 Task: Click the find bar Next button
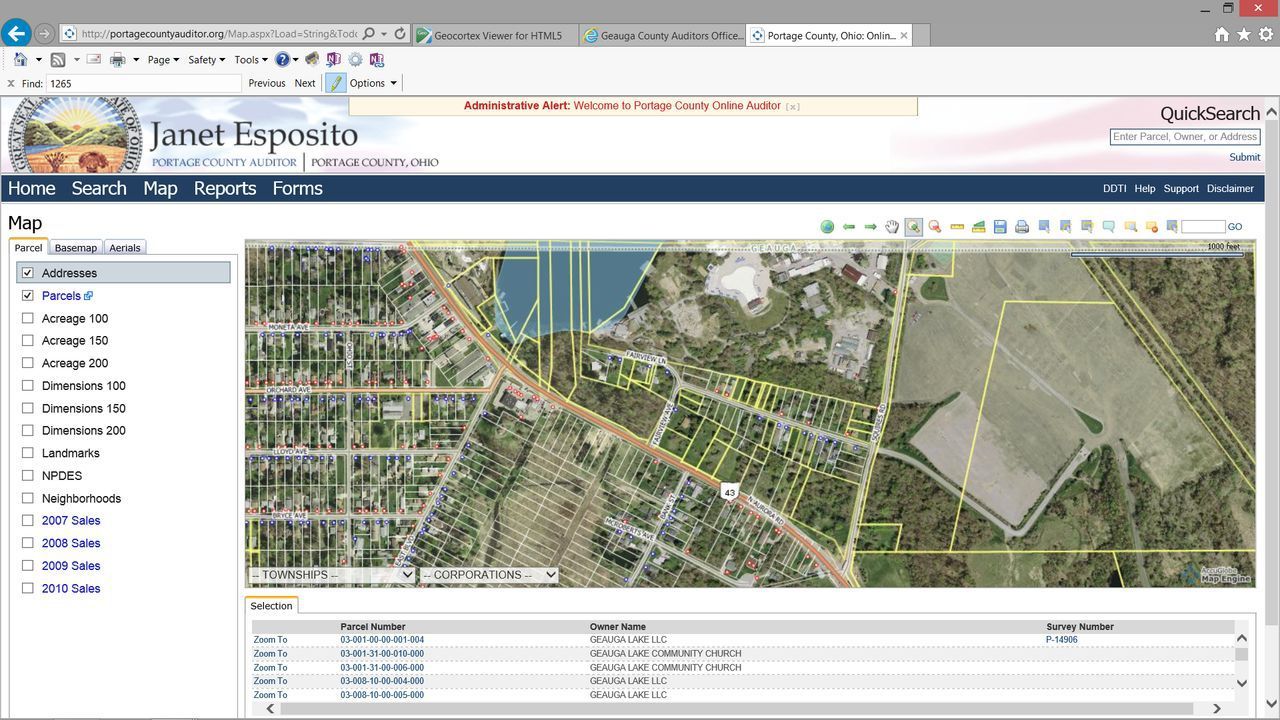tap(305, 83)
